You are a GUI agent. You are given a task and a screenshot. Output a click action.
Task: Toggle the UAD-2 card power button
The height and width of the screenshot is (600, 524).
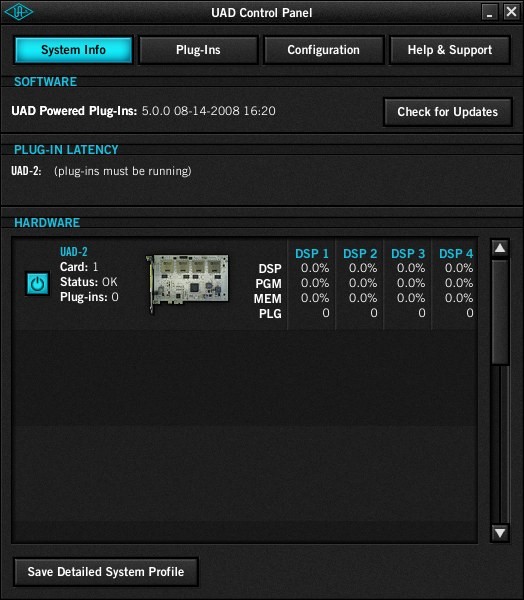pos(37,284)
